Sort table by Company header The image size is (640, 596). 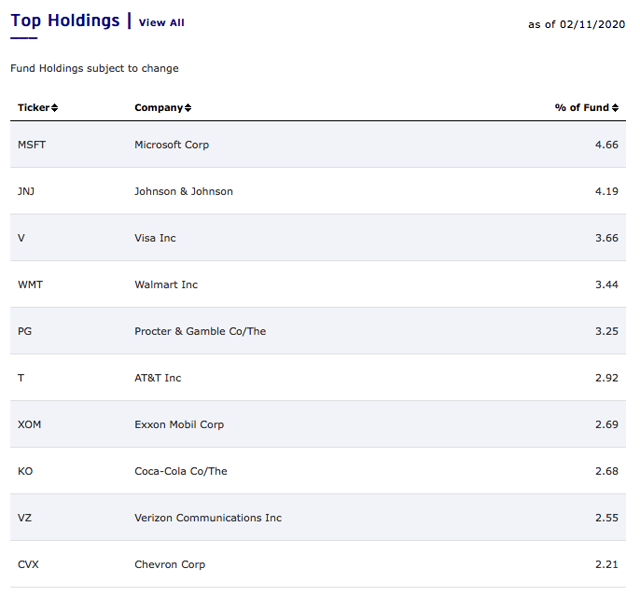point(159,107)
